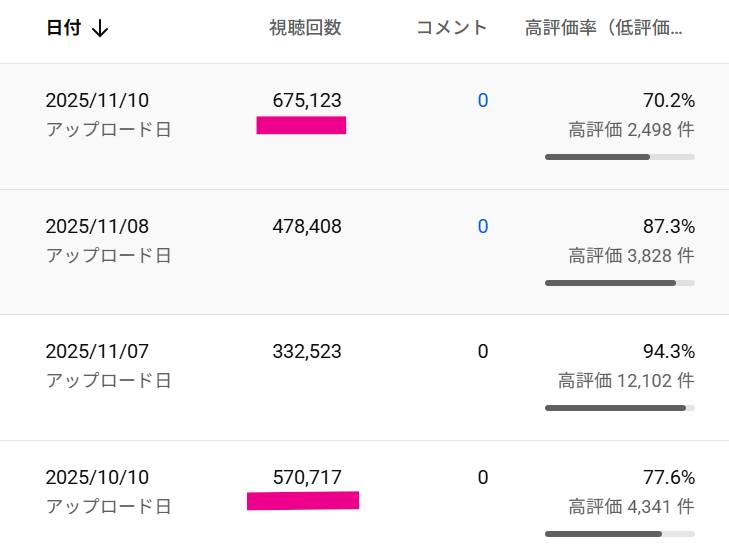Viewport: 729px width, 550px height.
Task: Click the 77.6% like ratio bar
Action: pos(620,534)
